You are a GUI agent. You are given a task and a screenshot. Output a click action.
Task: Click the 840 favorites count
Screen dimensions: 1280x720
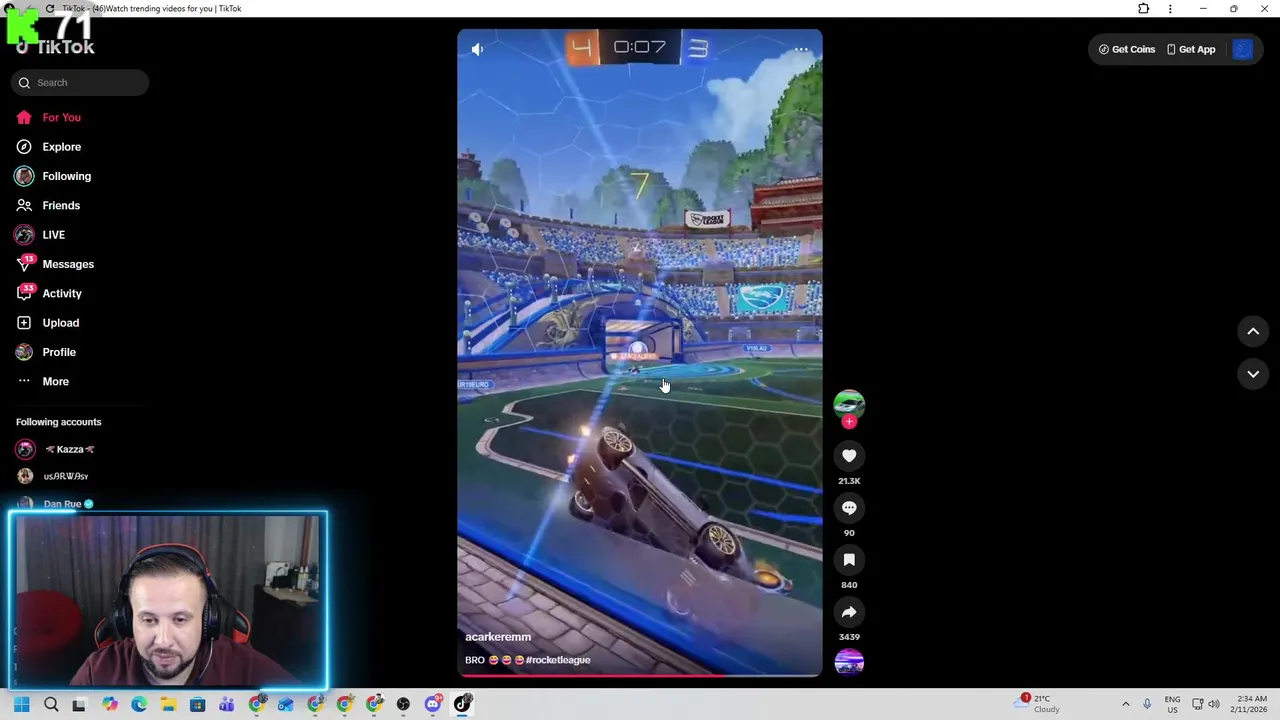coord(849,585)
